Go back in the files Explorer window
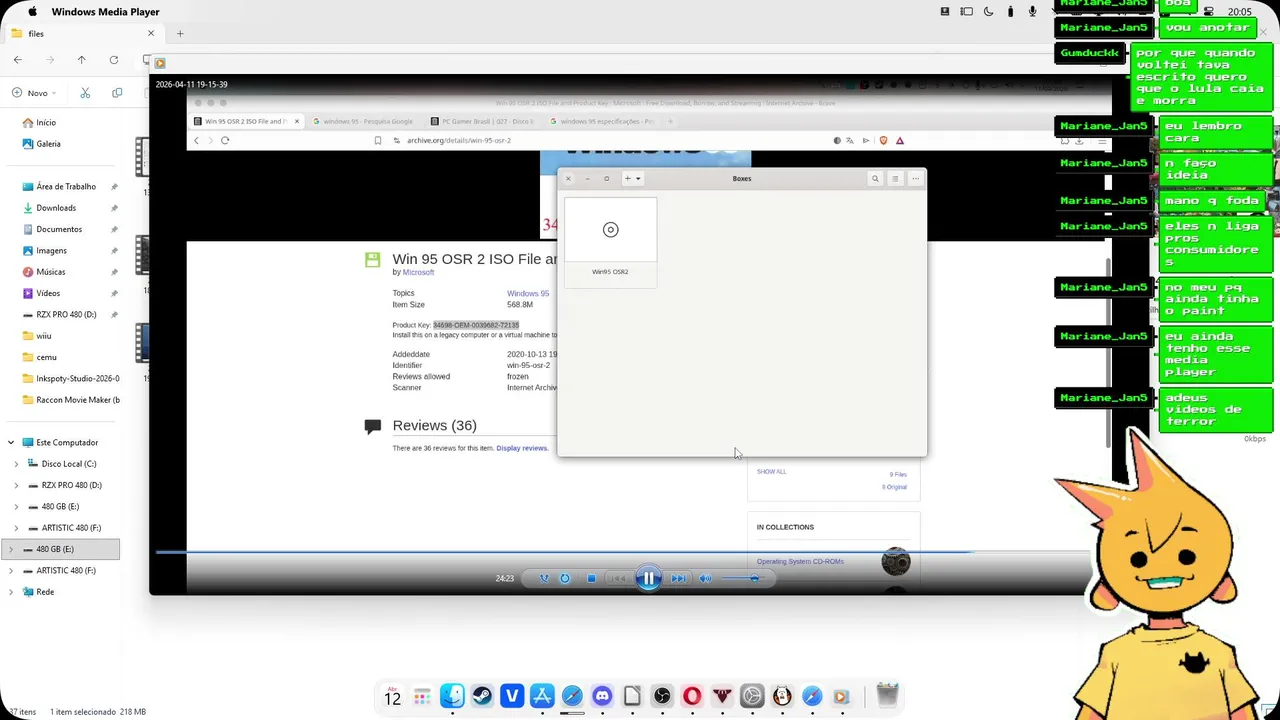Viewport: 1280px width, 720px height. [x=18, y=60]
